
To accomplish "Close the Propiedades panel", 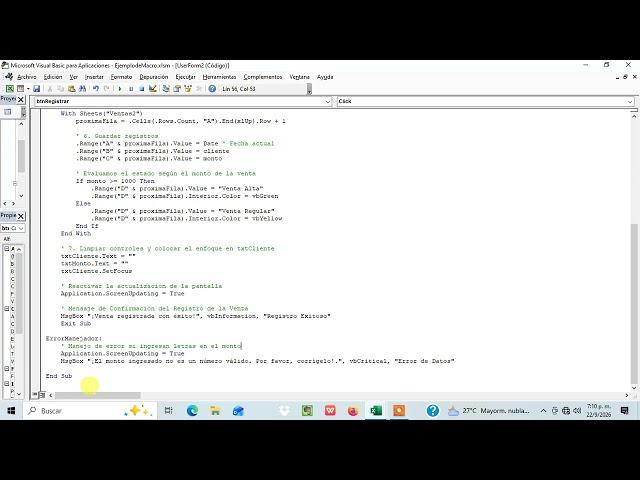I will point(21,216).
